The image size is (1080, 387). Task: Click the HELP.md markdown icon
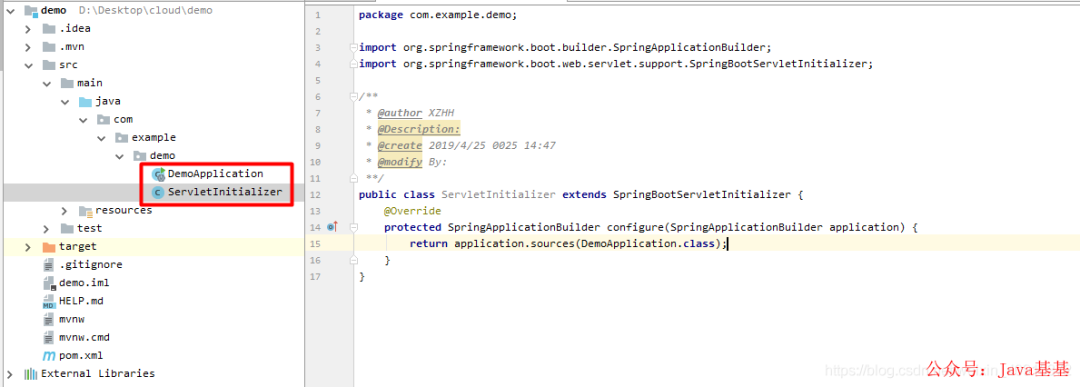[x=48, y=301]
